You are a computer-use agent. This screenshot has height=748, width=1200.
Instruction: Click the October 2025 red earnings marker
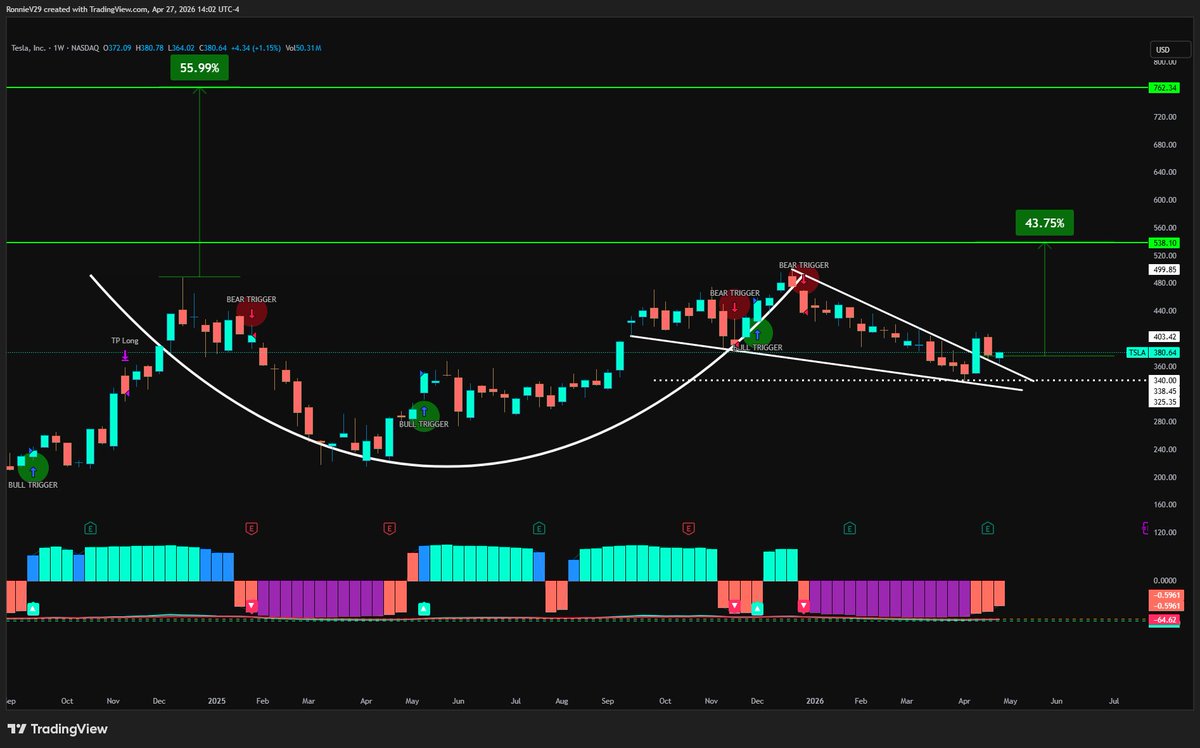point(688,526)
